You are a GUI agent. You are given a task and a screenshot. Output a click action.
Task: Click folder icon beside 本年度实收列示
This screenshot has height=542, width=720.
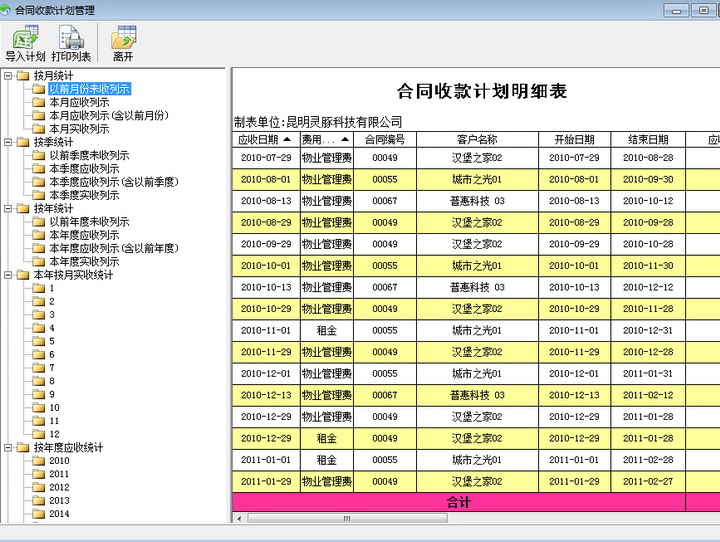pyautogui.click(x=39, y=261)
